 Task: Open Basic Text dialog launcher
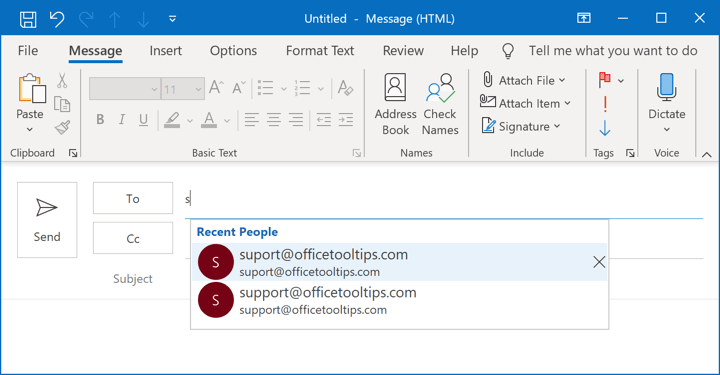tap(357, 153)
